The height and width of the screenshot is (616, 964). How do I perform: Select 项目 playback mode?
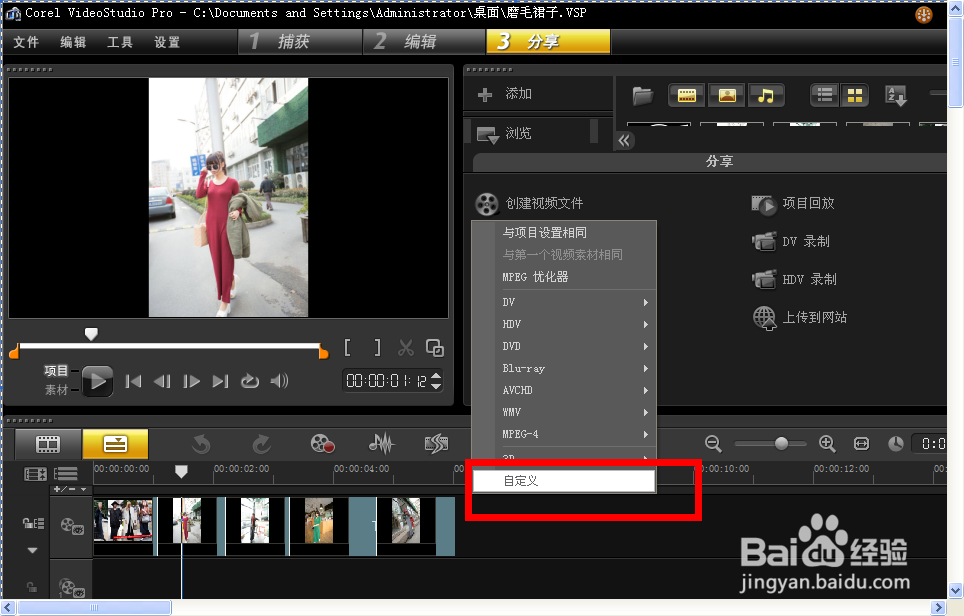55,371
